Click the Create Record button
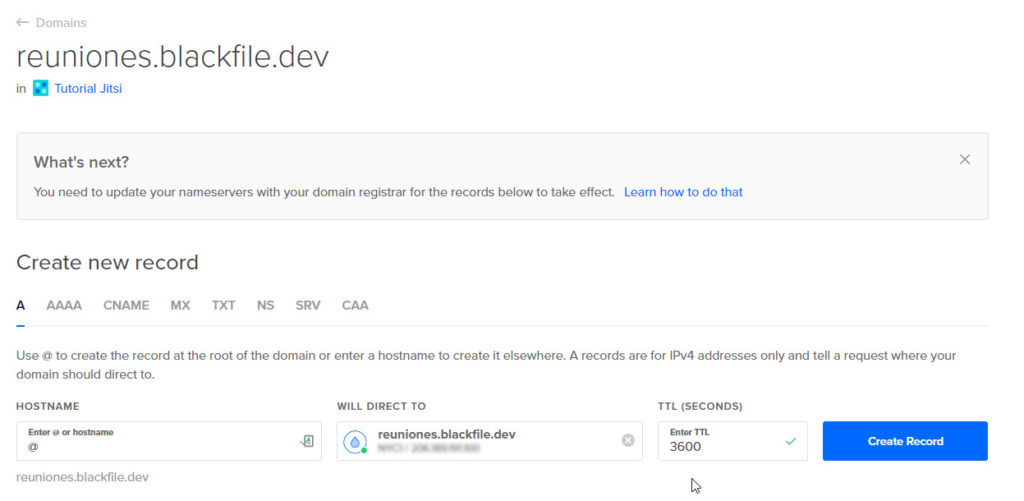The height and width of the screenshot is (501, 1024). (x=905, y=441)
